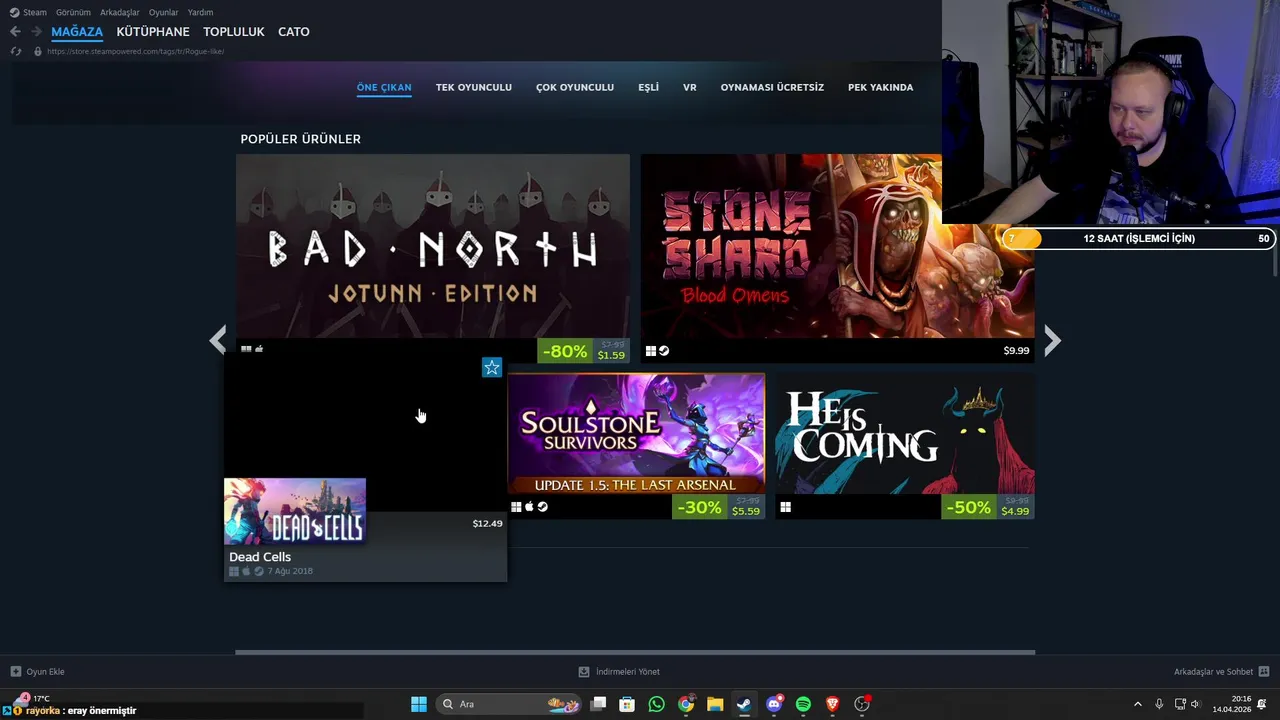The image size is (1280, 720).
Task: Open the Soulstone Survivors capsule
Action: (x=636, y=434)
